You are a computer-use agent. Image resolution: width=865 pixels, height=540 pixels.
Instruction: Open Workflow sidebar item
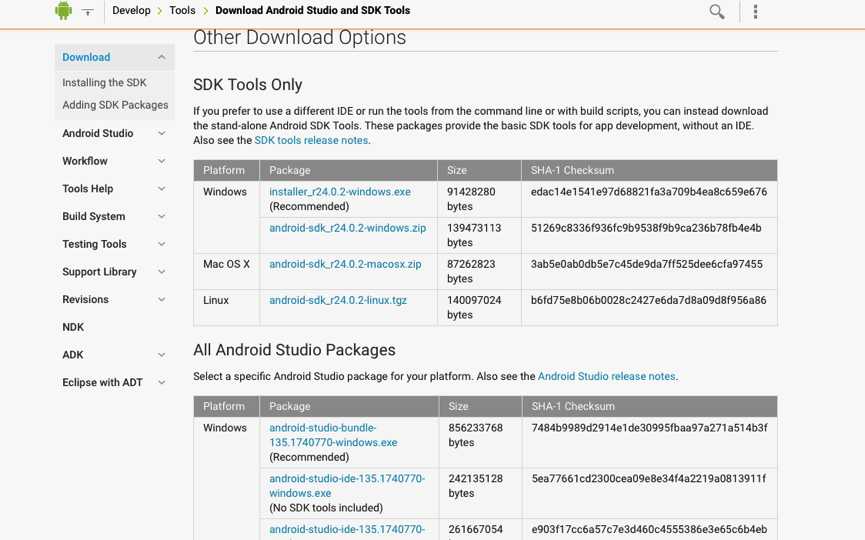[x=85, y=161]
